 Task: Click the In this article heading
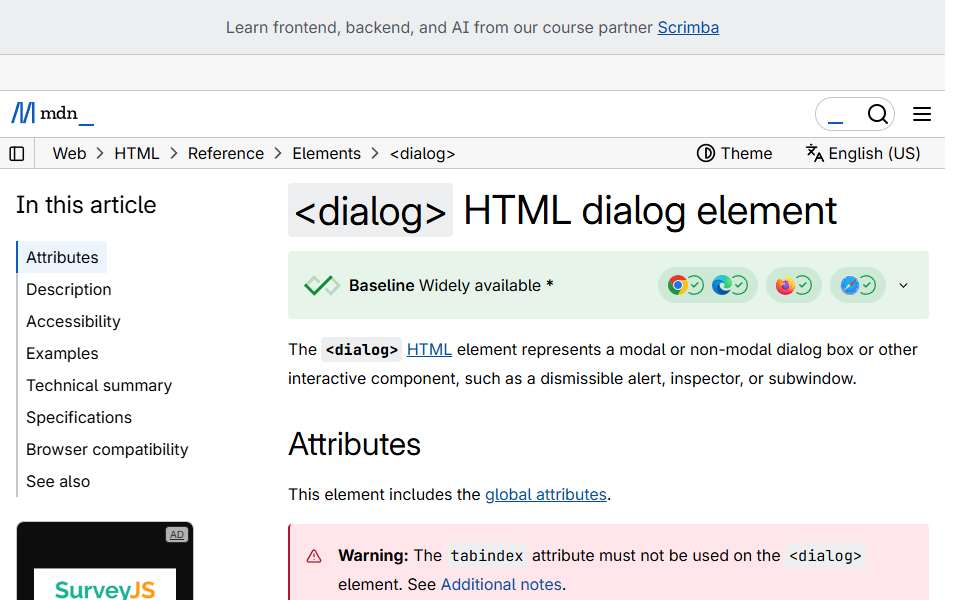coord(86,205)
